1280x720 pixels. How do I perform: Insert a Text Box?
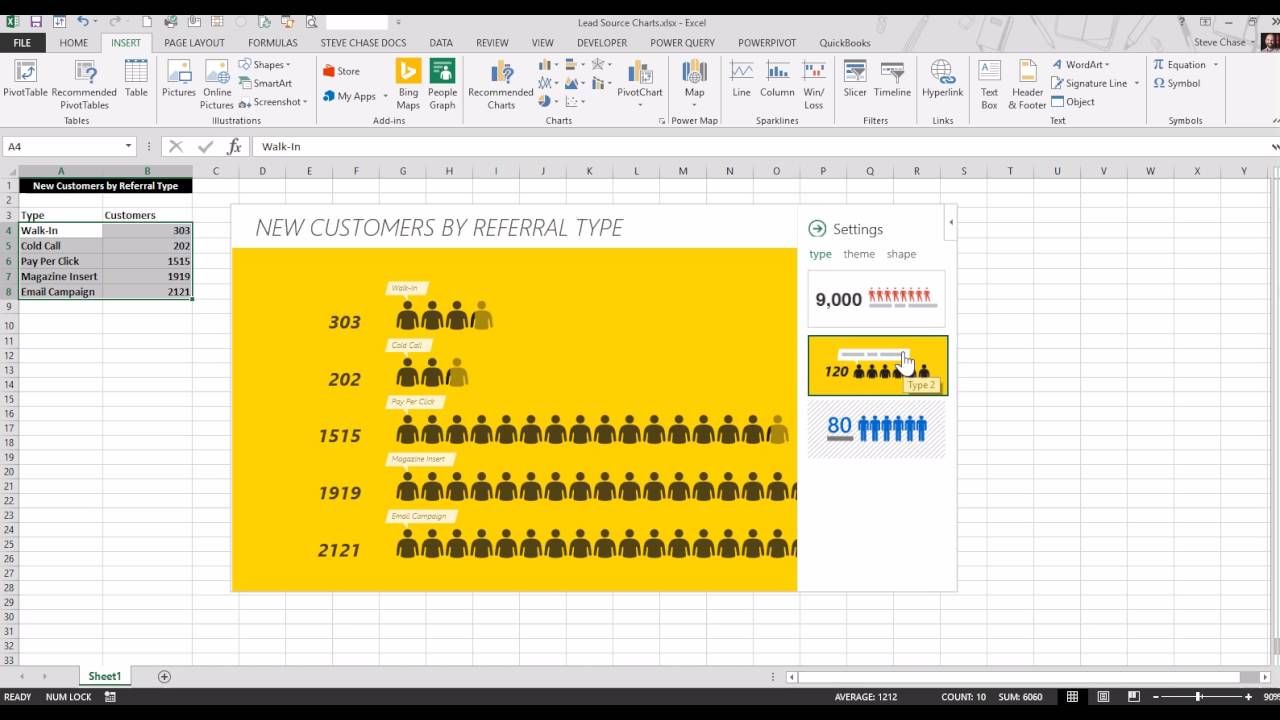click(x=989, y=83)
